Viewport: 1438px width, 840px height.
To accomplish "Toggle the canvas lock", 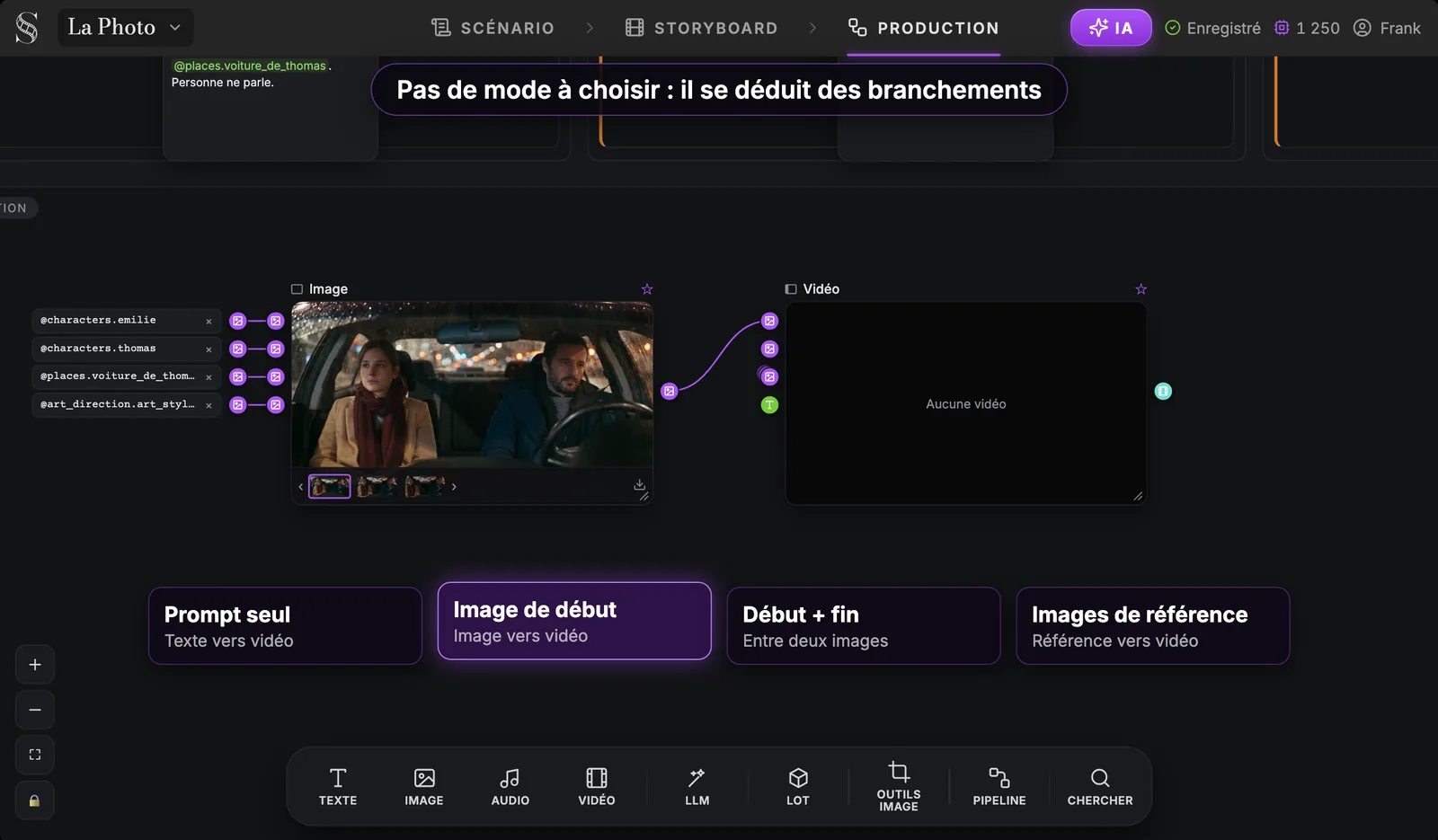I will pyautogui.click(x=35, y=800).
